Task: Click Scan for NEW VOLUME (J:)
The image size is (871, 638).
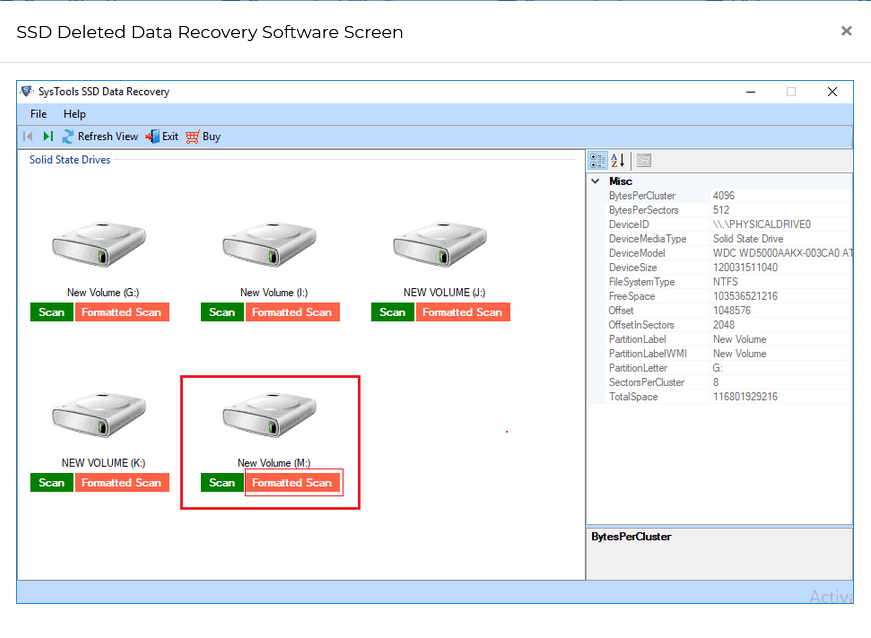Action: [x=393, y=312]
